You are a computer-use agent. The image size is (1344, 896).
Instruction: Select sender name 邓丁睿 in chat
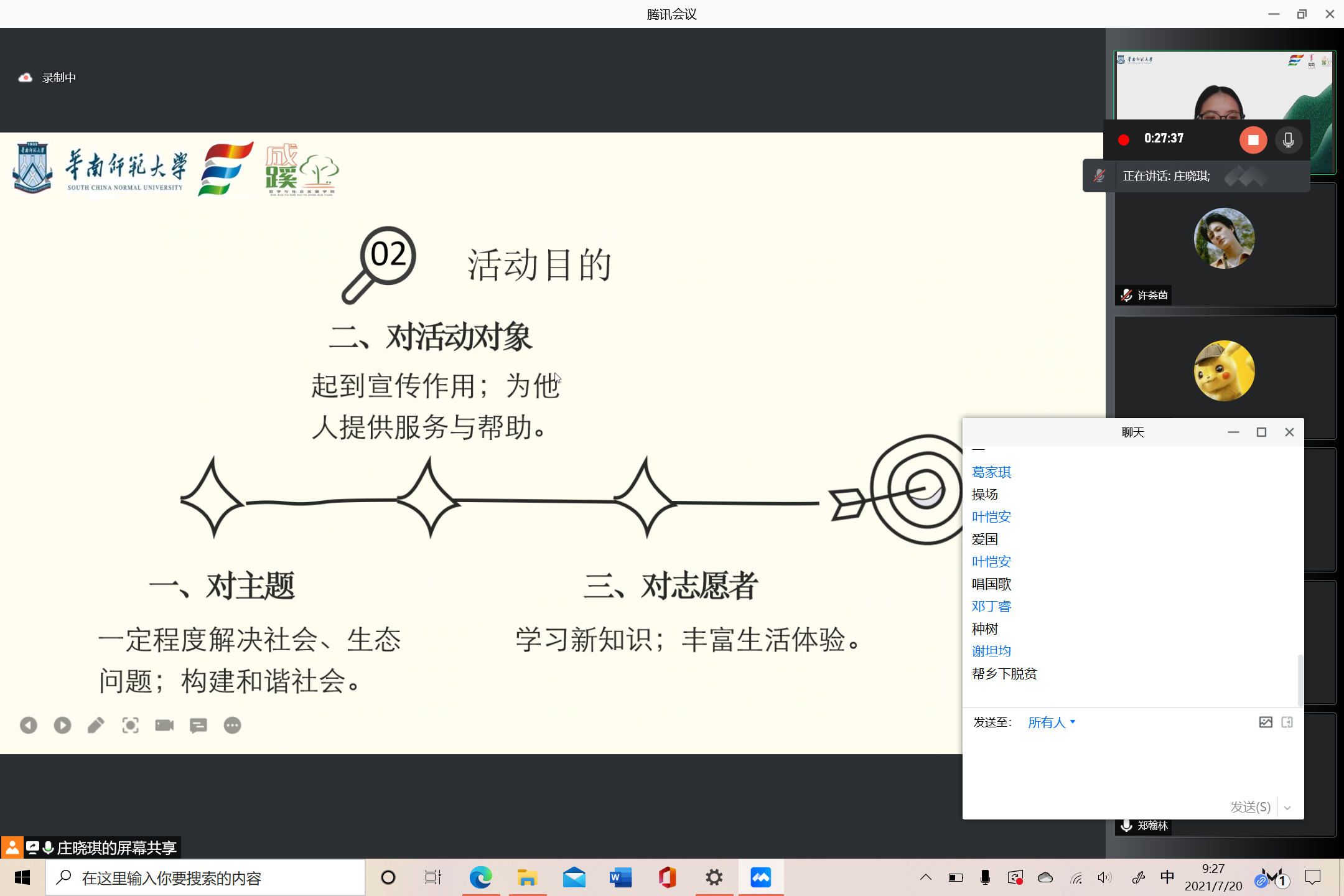(991, 607)
